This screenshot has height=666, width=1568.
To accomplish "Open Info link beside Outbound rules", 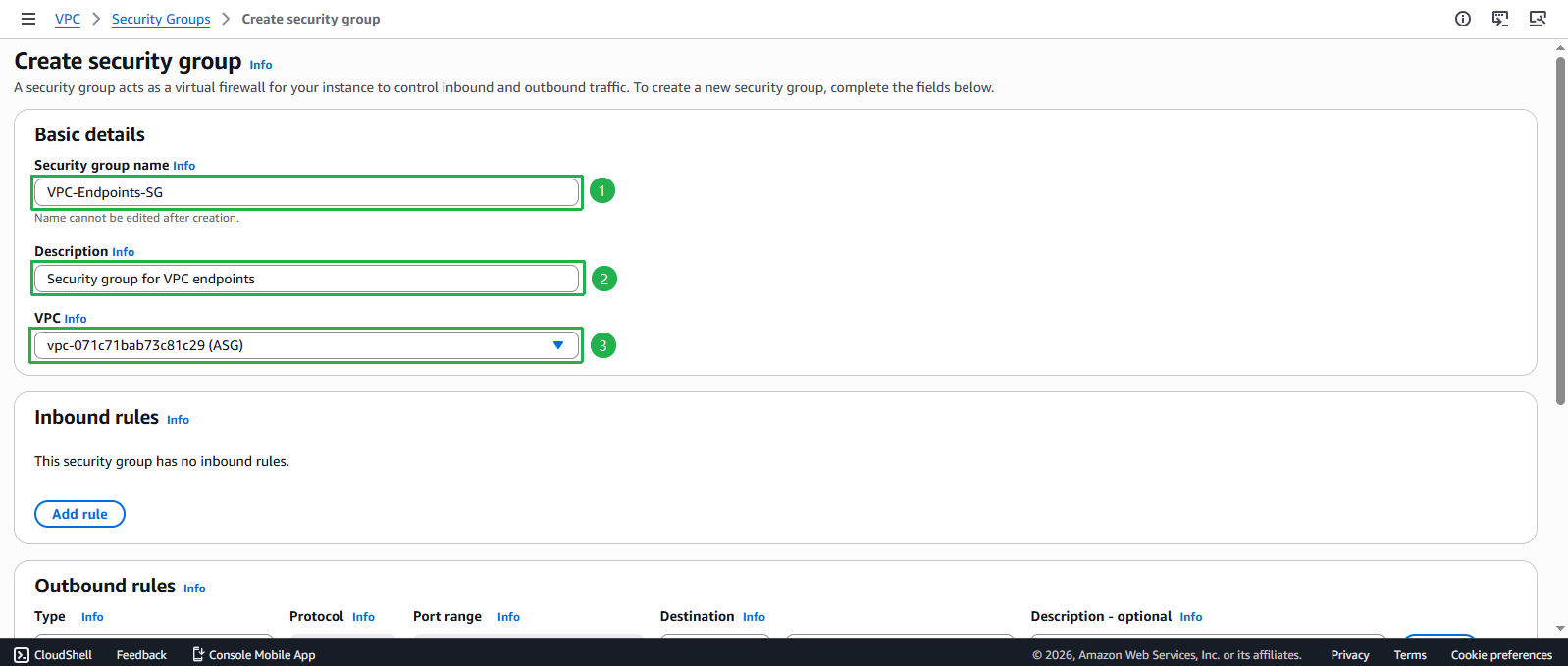I will click(194, 589).
